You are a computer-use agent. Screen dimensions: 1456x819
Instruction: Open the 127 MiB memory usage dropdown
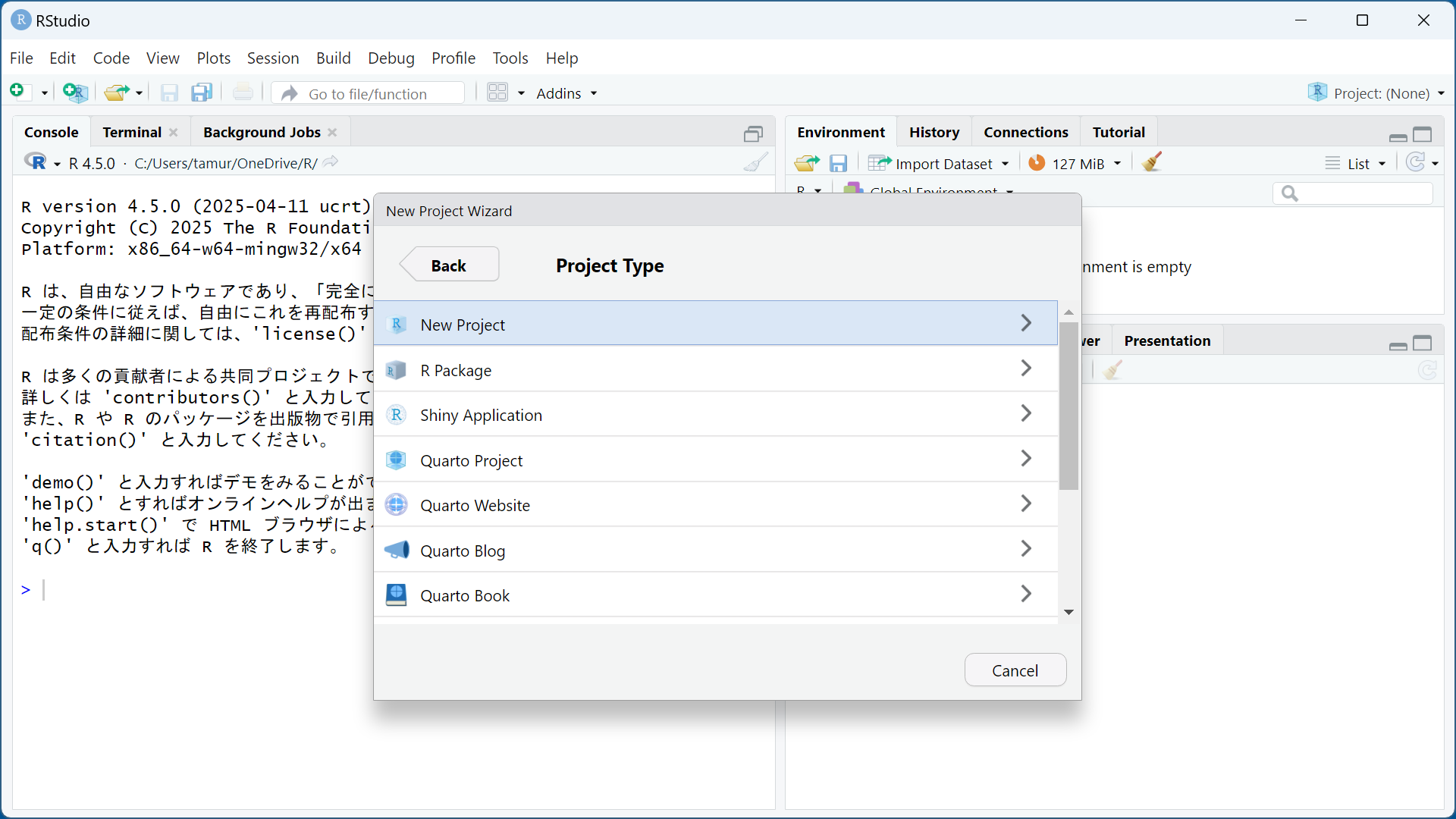click(1077, 164)
